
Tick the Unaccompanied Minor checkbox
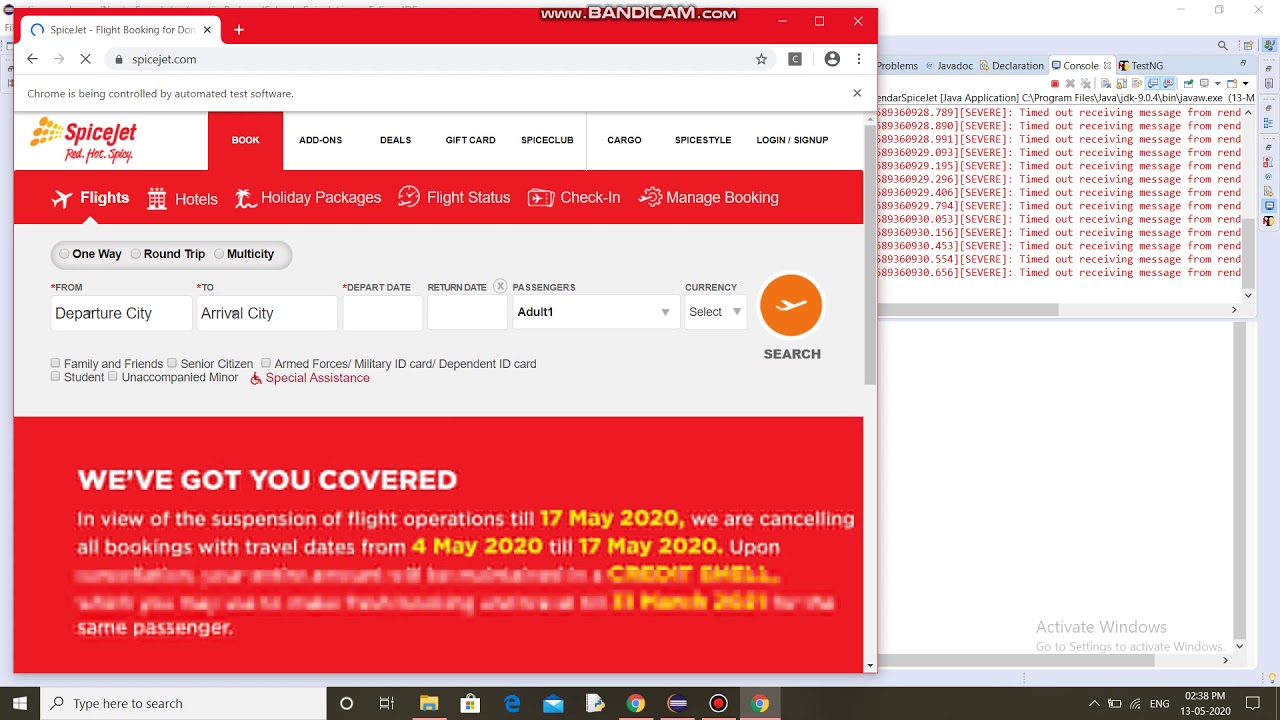coord(113,377)
